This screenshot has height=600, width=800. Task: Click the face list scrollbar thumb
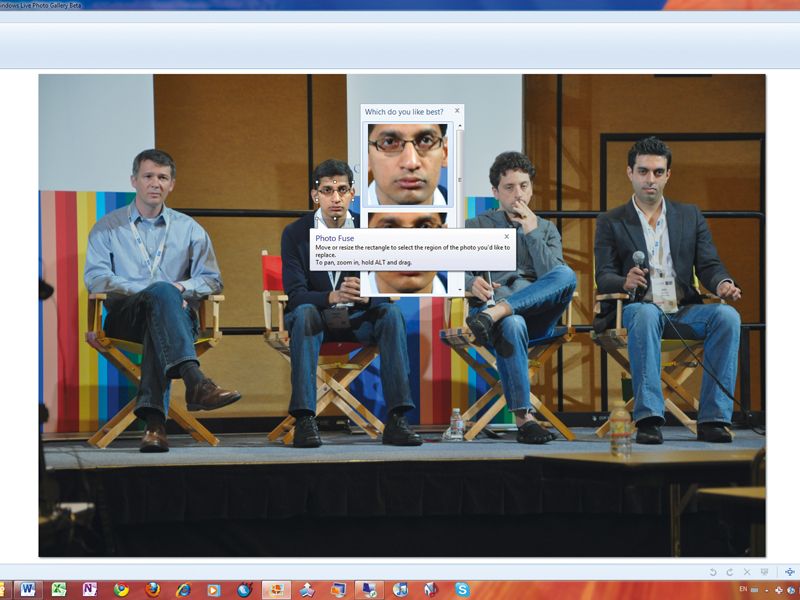pos(460,179)
